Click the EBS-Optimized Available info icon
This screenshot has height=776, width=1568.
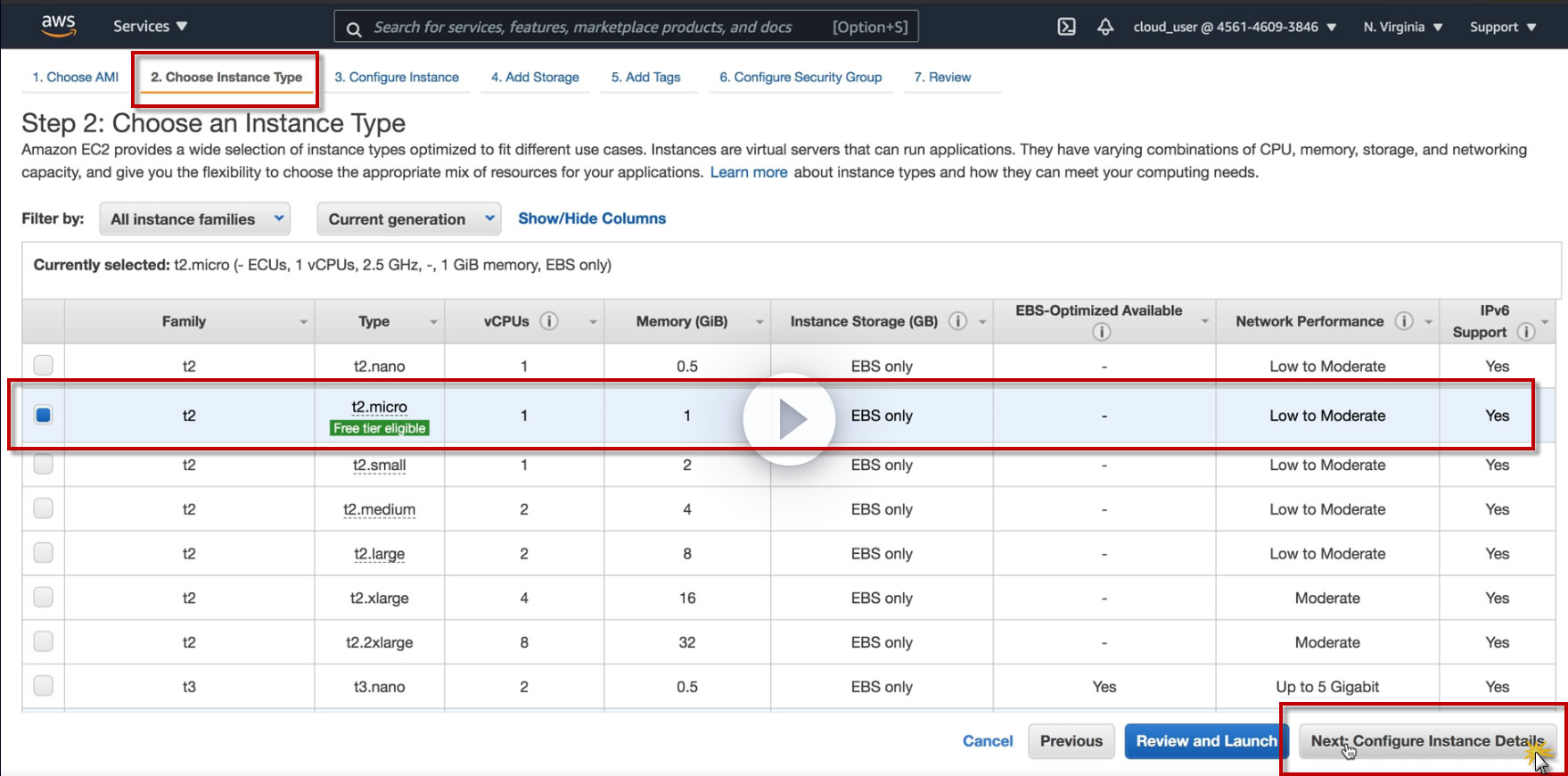1102,332
